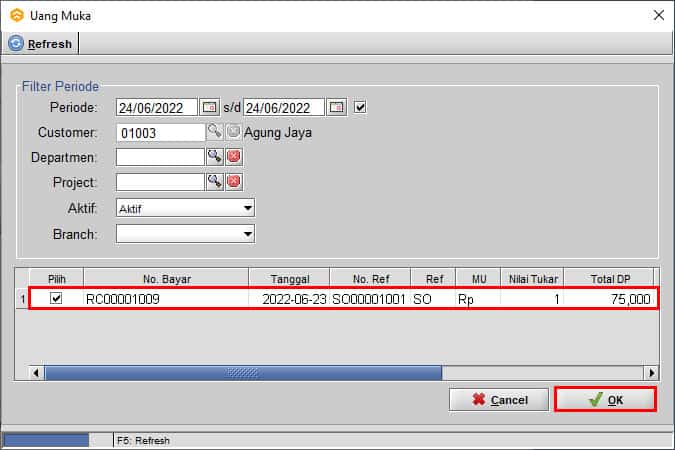Close the Uang Muka dialog window
This screenshot has height=450, width=675.
click(657, 15)
